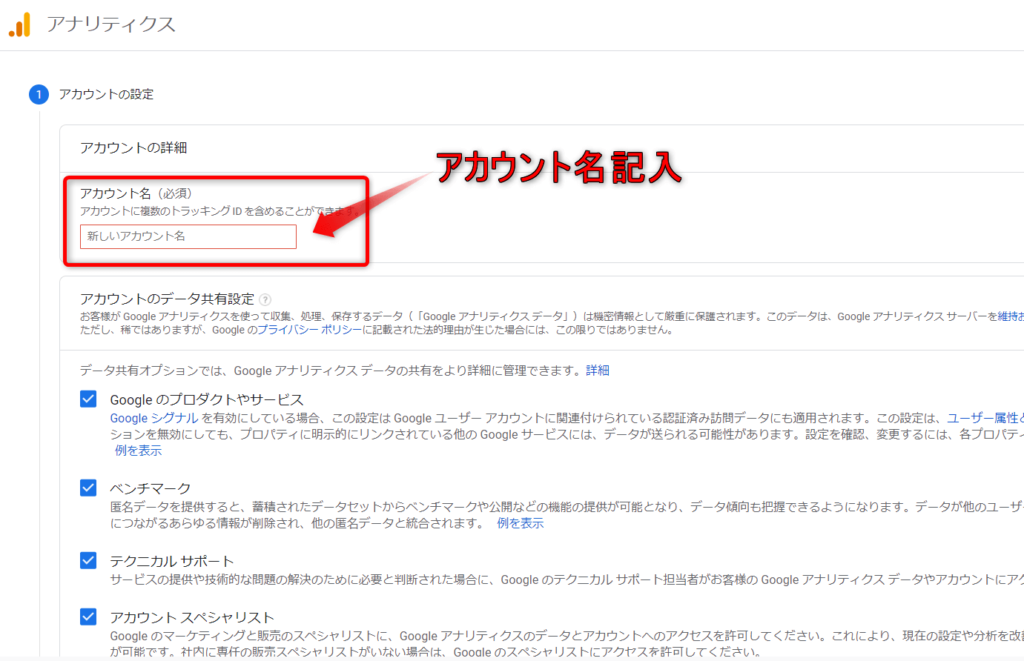The image size is (1024, 661).
Task: Toggle the アカウント スペシャリスト checkbox
Action: point(88,617)
